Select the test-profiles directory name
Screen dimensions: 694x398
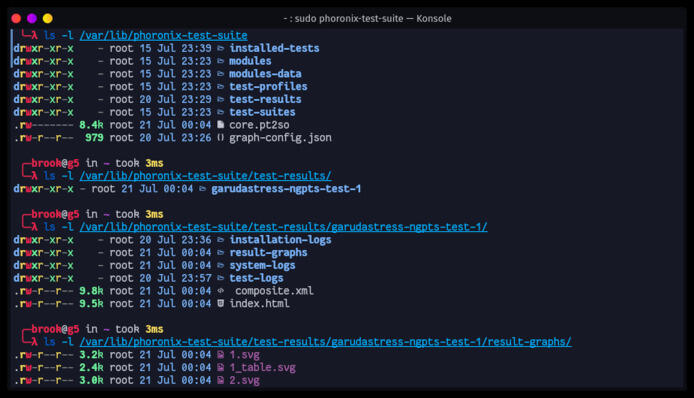coord(268,87)
